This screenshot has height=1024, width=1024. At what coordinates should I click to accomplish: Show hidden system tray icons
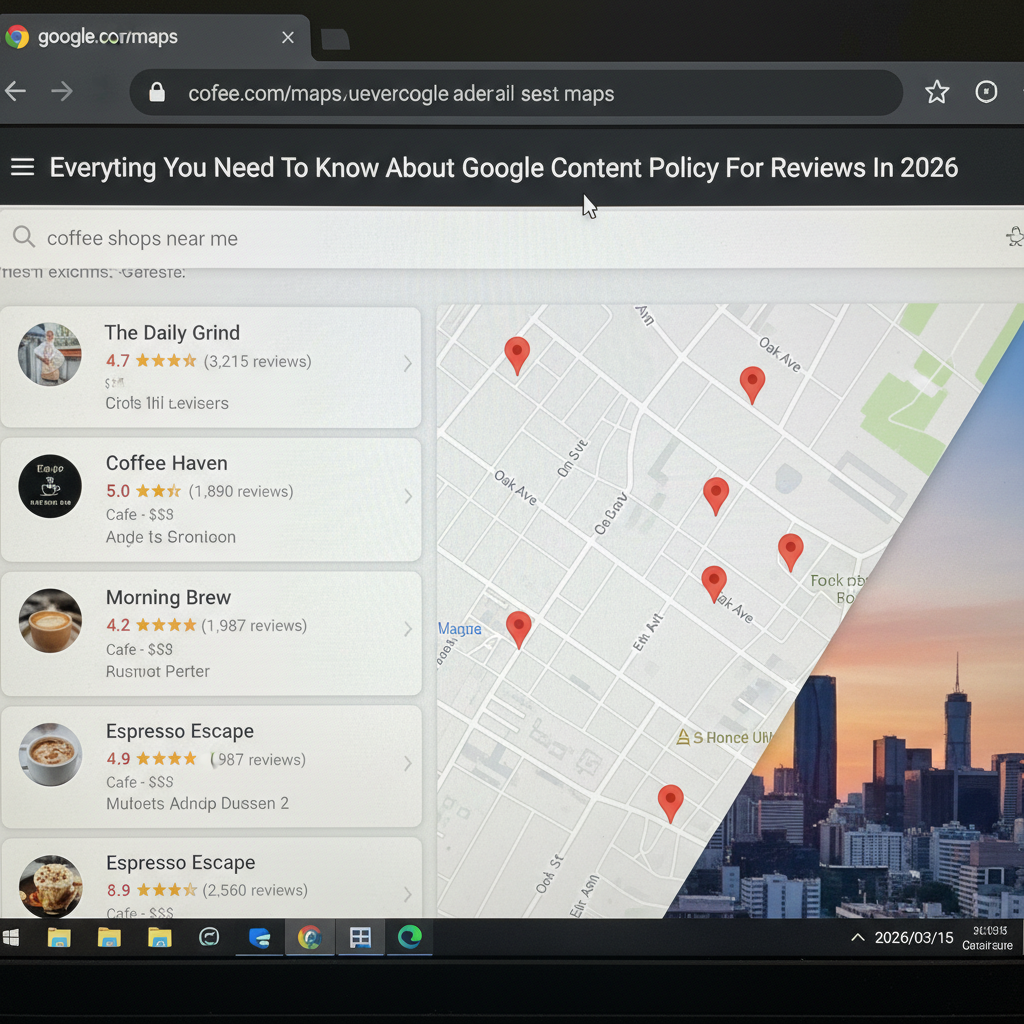tap(857, 938)
